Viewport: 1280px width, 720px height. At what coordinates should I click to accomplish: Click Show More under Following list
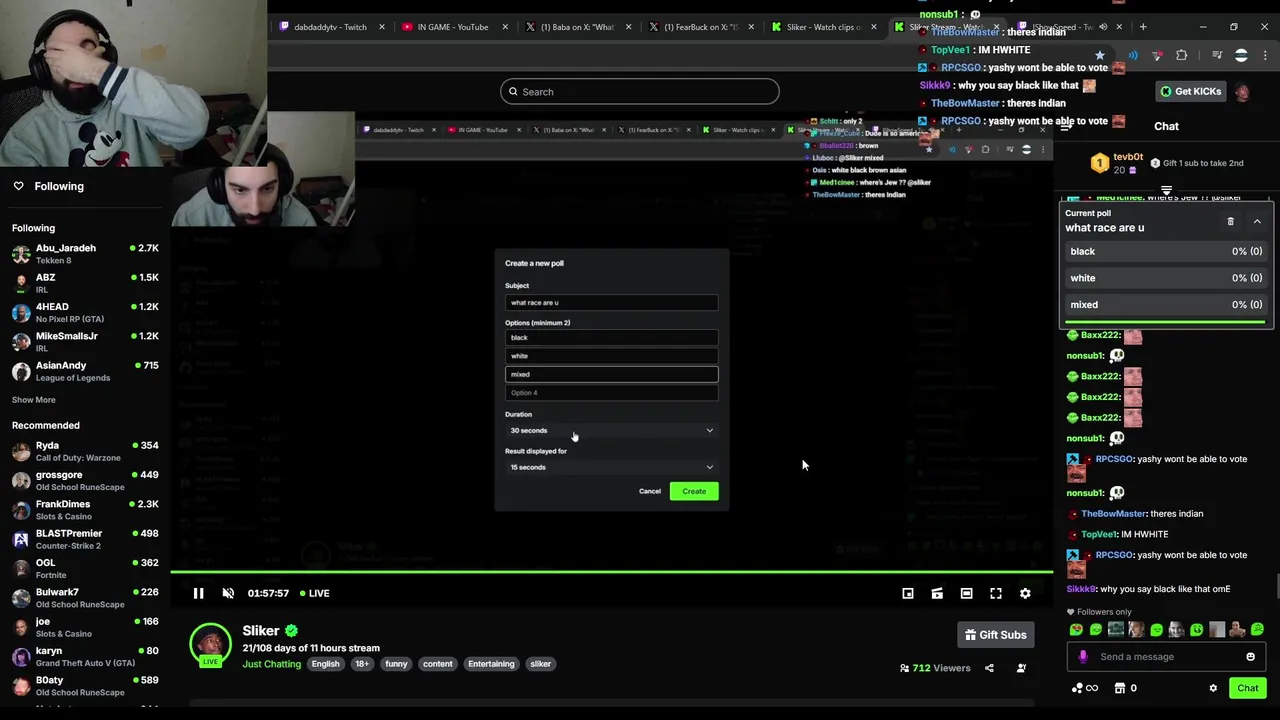[x=33, y=400]
